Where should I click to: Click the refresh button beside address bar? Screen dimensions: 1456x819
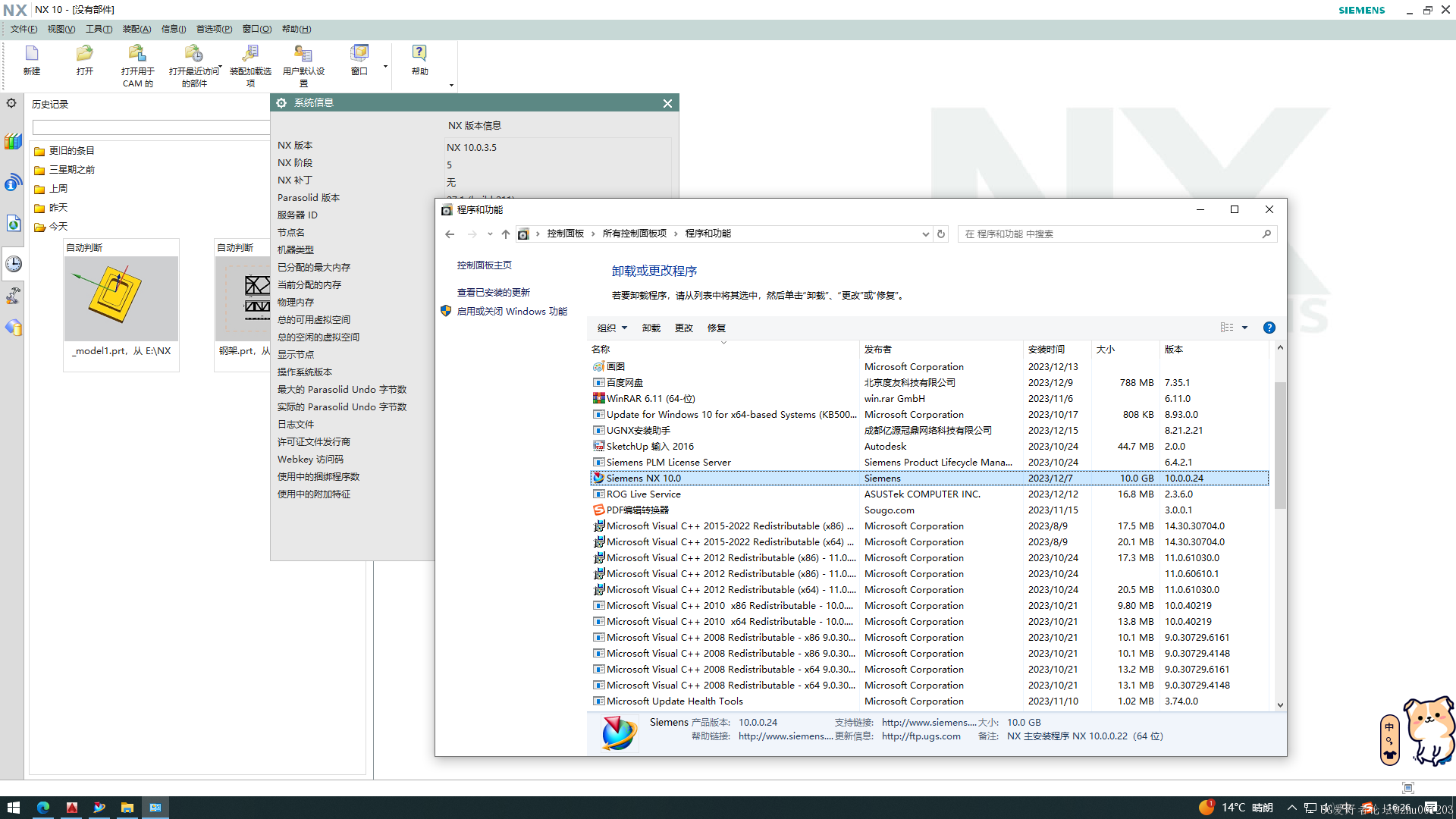941,234
